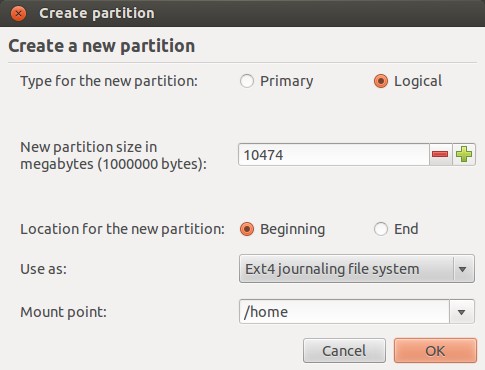The width and height of the screenshot is (485, 370).
Task: Click the 'Type for the new partition:' label
Action: tap(109, 81)
